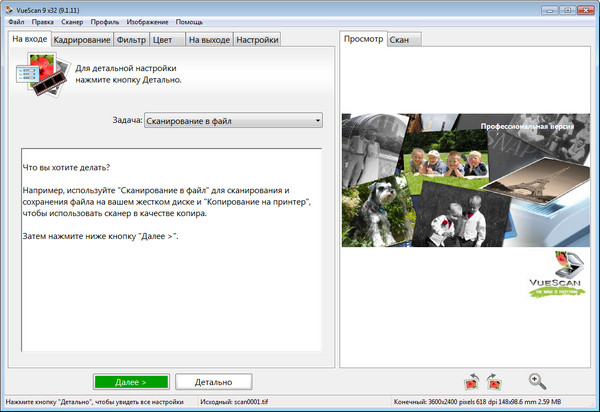Open the Помощь menu
This screenshot has height=412, width=600.
click(189, 21)
